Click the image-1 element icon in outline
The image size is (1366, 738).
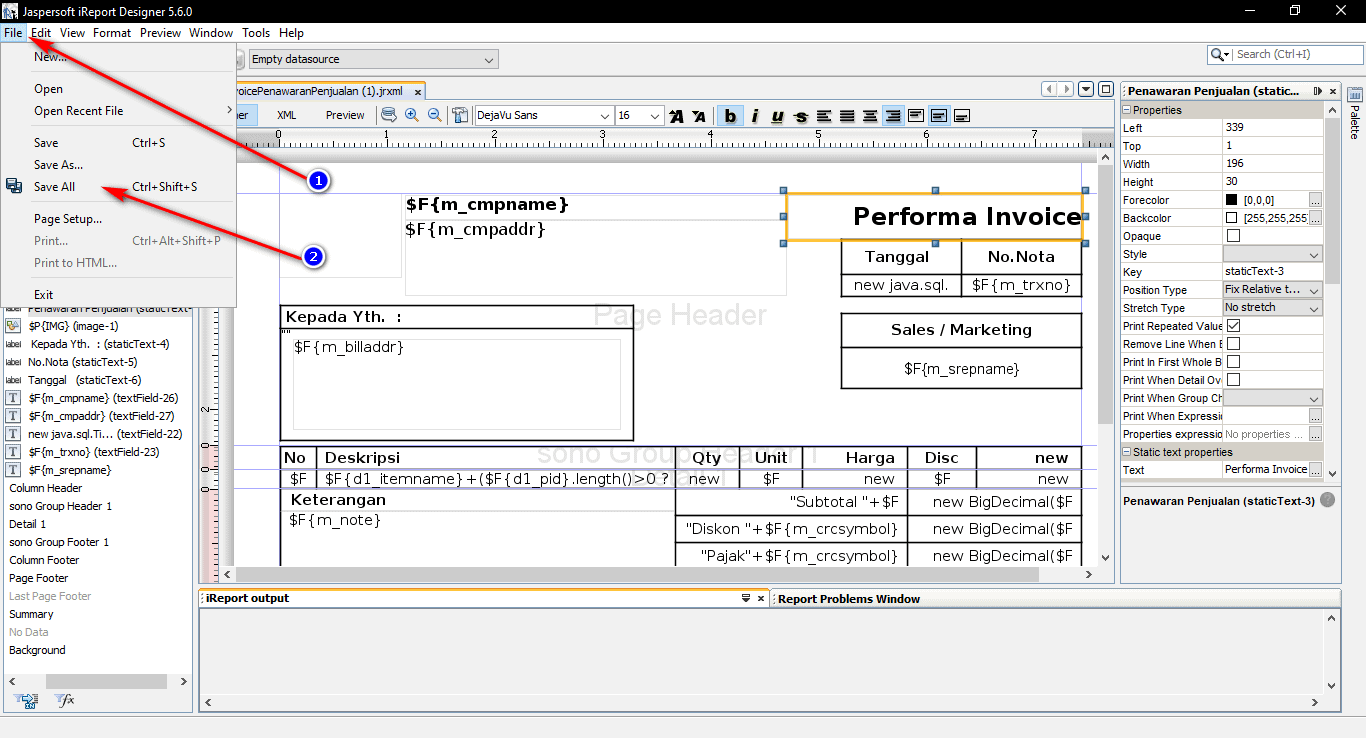coord(14,326)
